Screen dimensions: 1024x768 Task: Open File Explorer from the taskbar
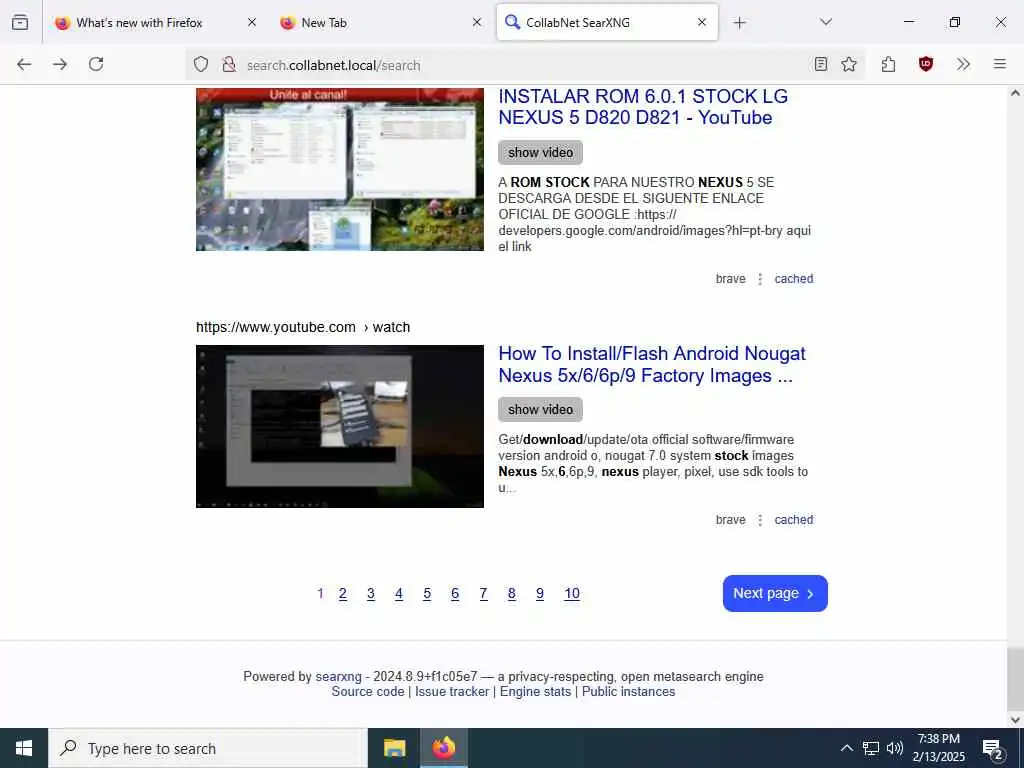point(394,748)
